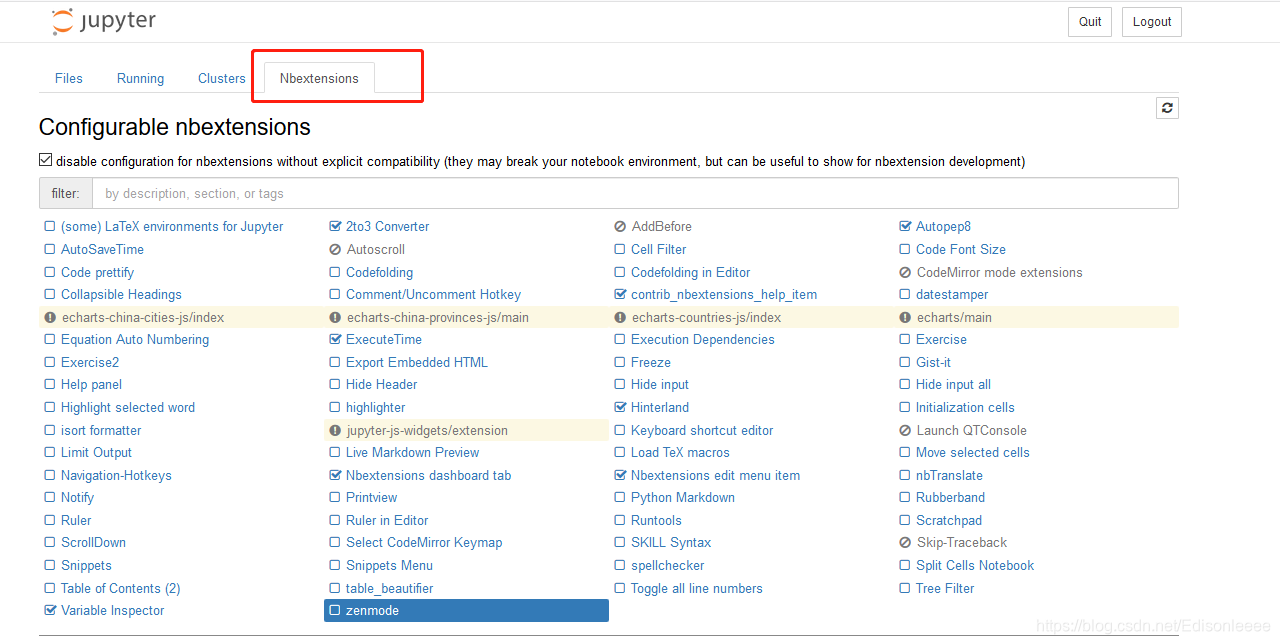Open the Comment/Uncomment Hotkey extension
Screen dimensions: 1280x644
[x=433, y=295]
